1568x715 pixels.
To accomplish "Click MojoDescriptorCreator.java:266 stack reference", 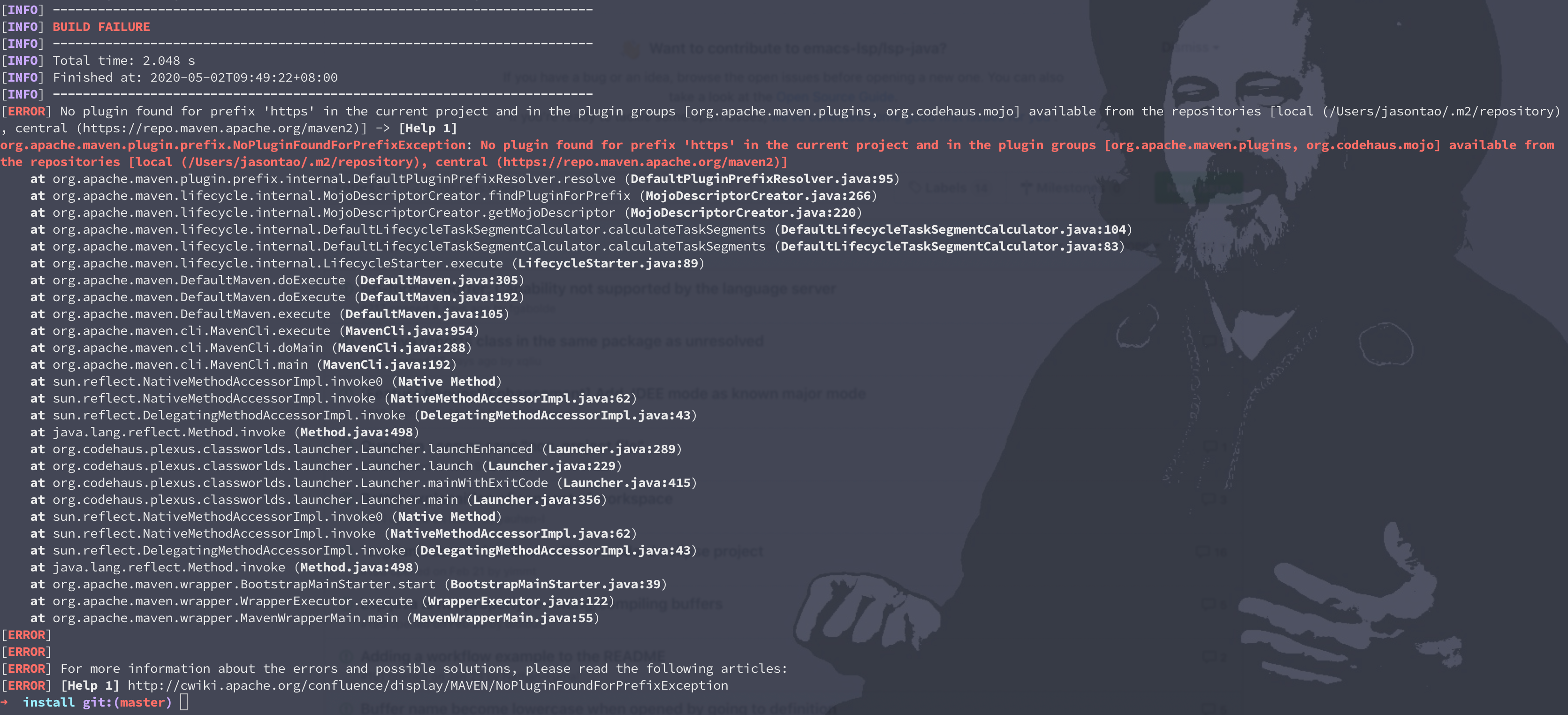I will [x=758, y=196].
